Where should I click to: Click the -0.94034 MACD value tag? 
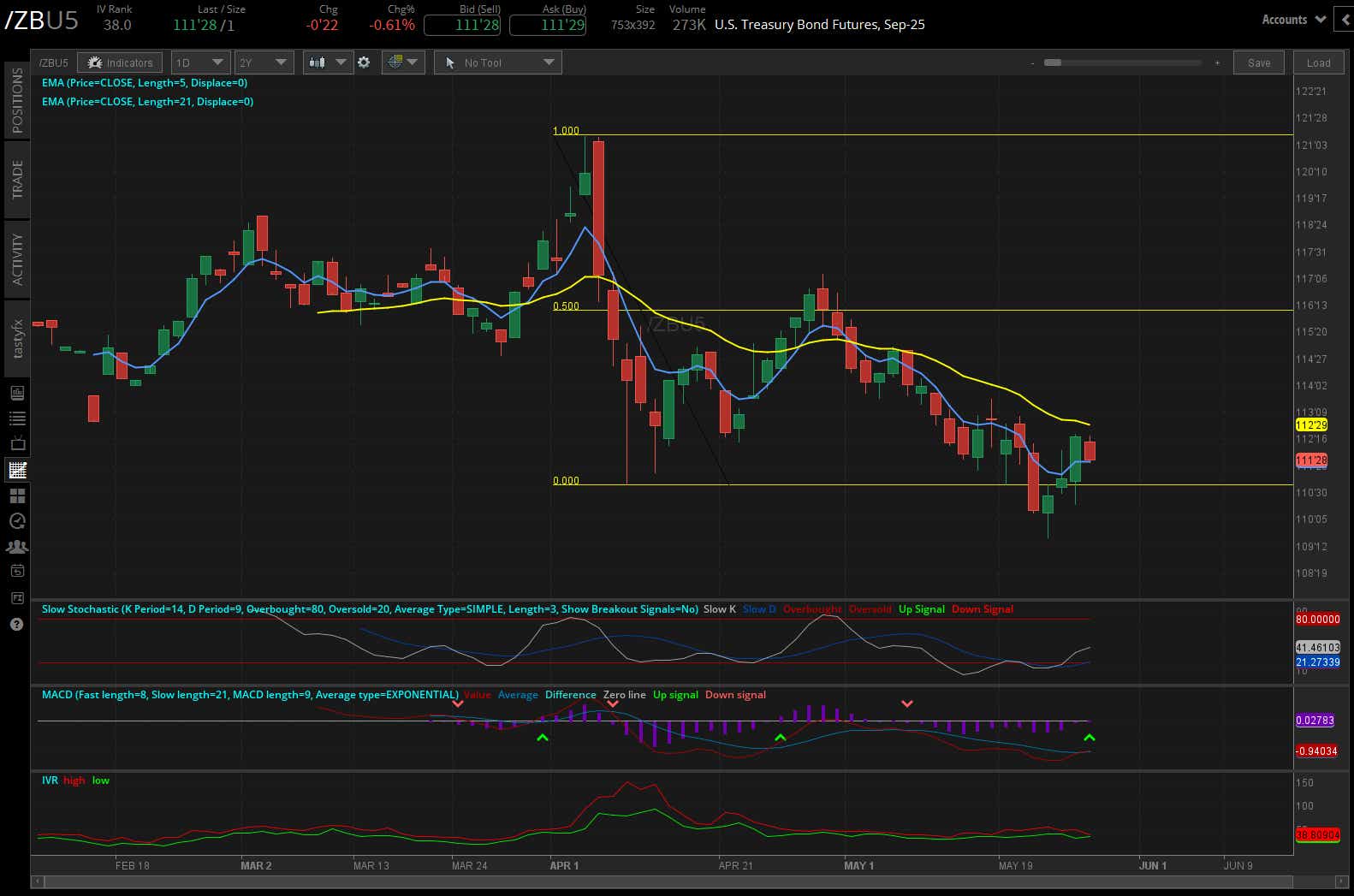tap(1316, 751)
